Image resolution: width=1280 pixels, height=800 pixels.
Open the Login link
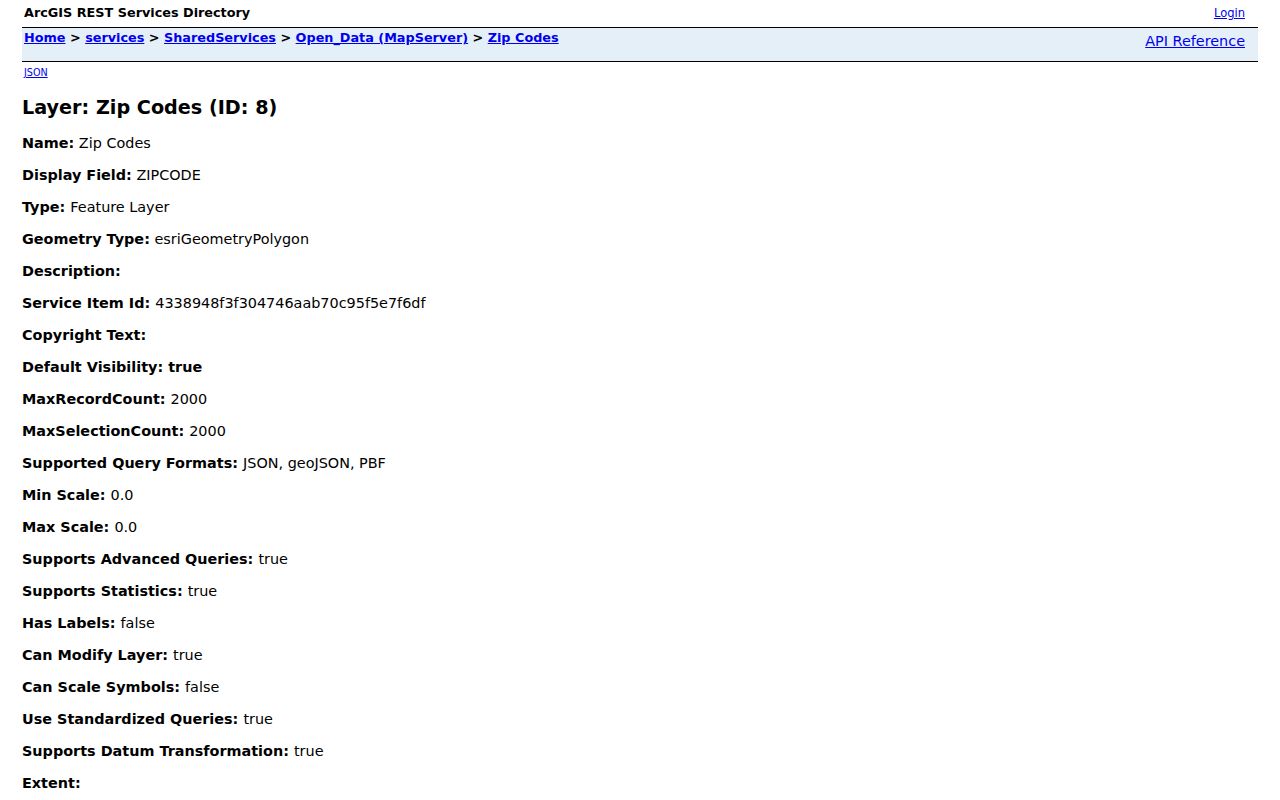(x=1229, y=13)
